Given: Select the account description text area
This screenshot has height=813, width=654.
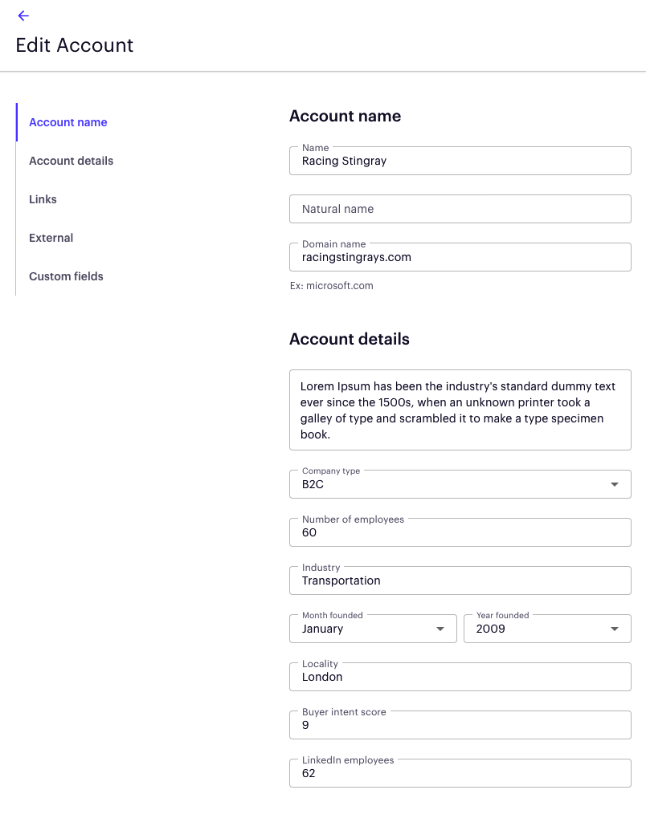Looking at the screenshot, I should (x=460, y=410).
